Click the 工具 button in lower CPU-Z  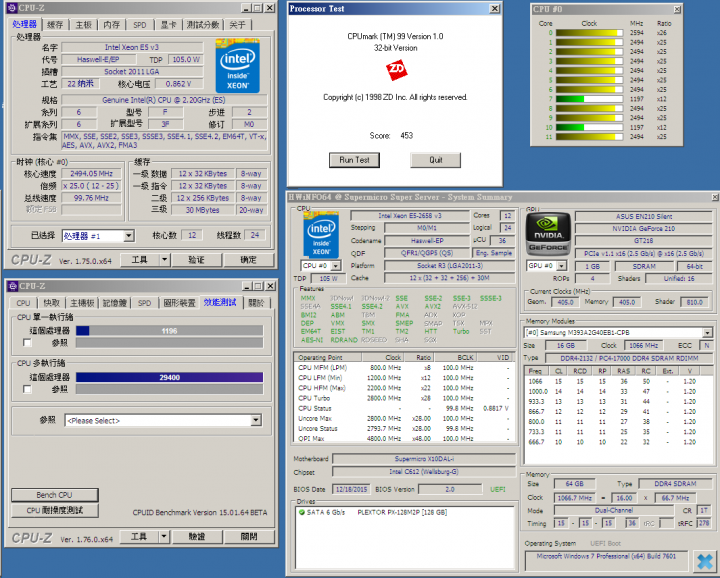tap(139, 537)
